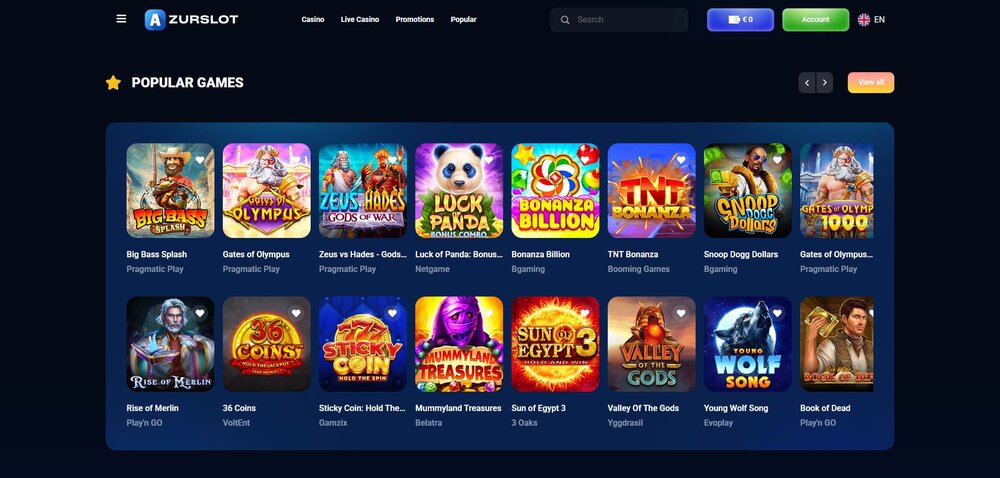
Task: Click the Search input field
Action: point(619,20)
